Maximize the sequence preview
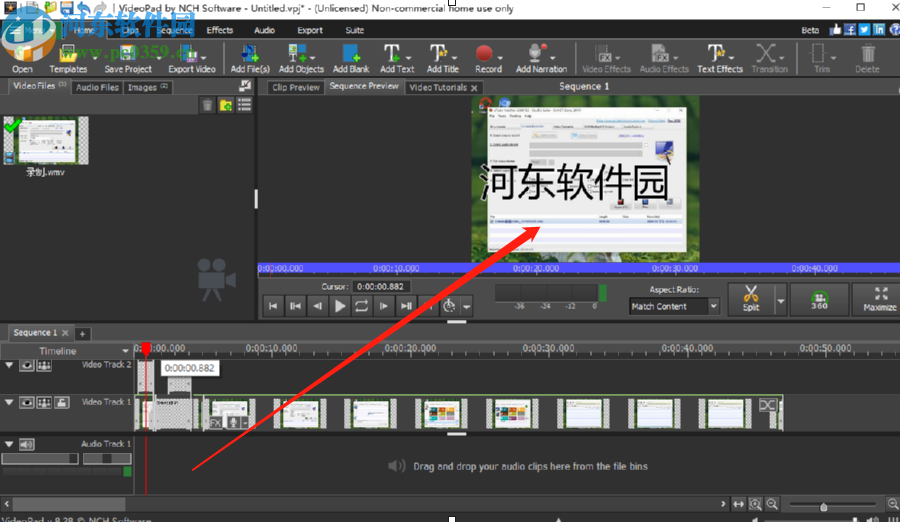 [x=880, y=299]
